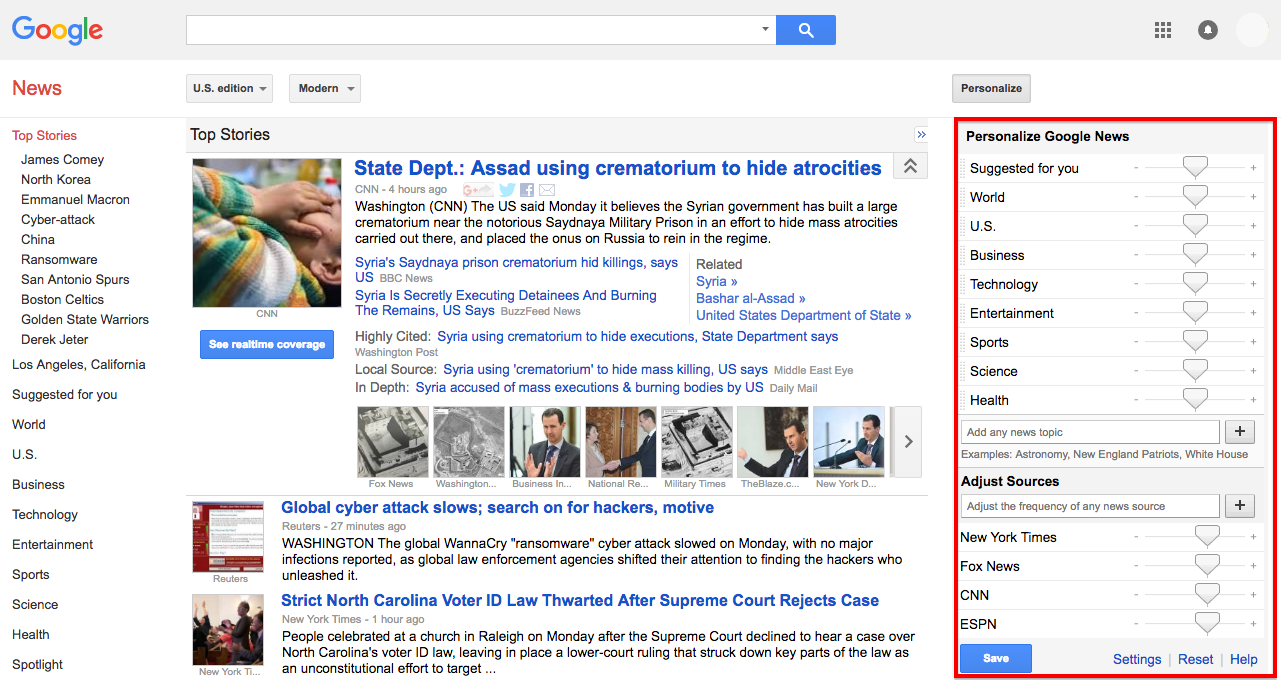The width and height of the screenshot is (1281, 685).
Task: Click the plus sign on the ESPN slider
Action: pyautogui.click(x=1253, y=624)
